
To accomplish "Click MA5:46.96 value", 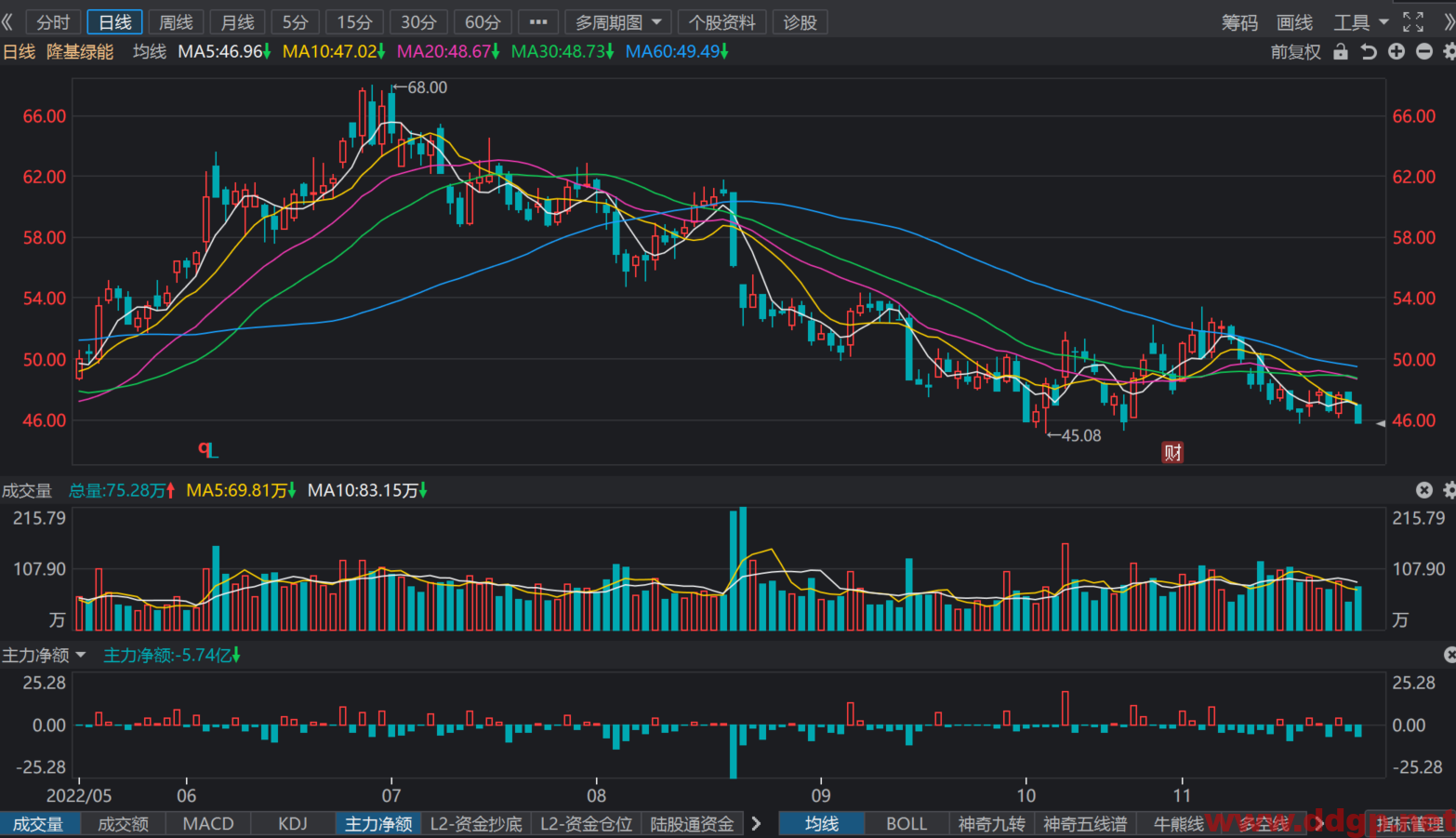I will (224, 52).
